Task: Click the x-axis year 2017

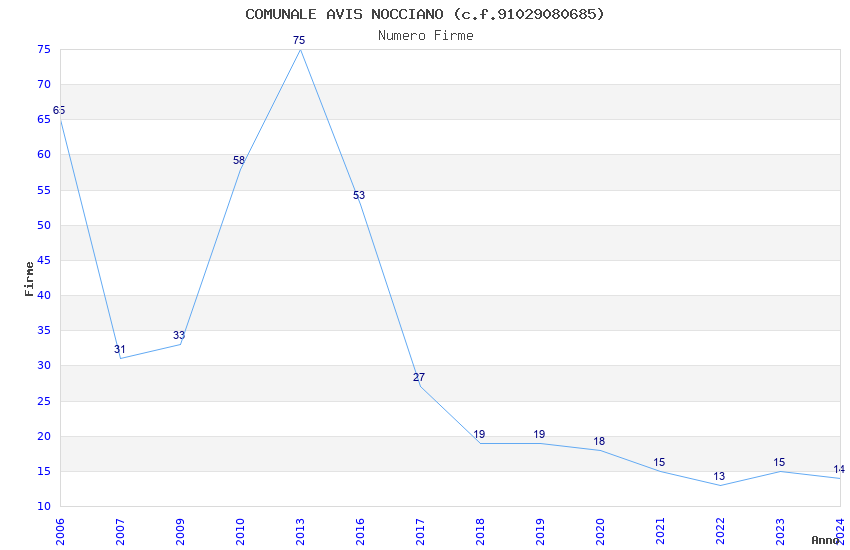Action: click(x=420, y=532)
